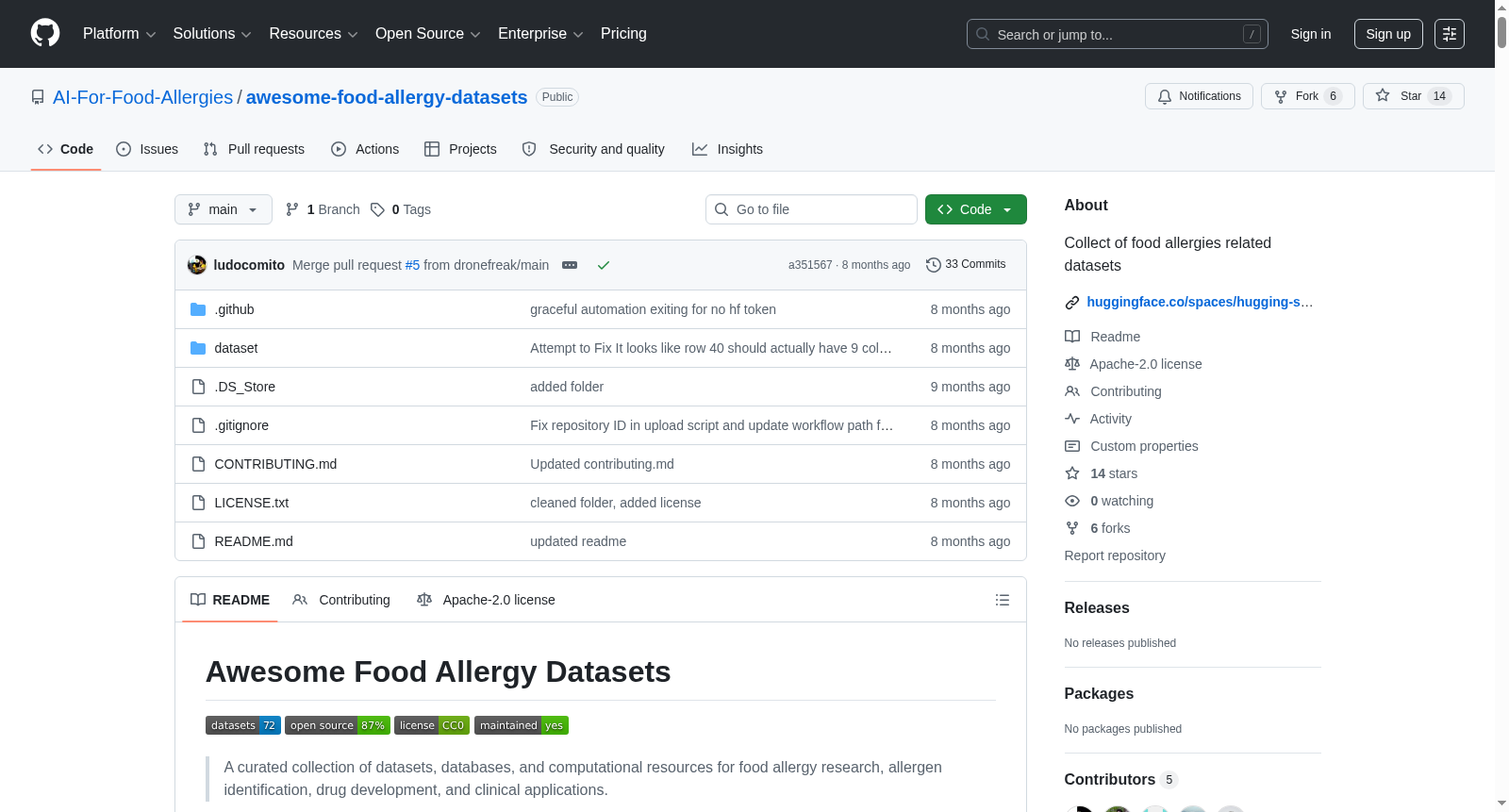Click the license CC0 badge
This screenshot has height=812, width=1509.
click(432, 725)
